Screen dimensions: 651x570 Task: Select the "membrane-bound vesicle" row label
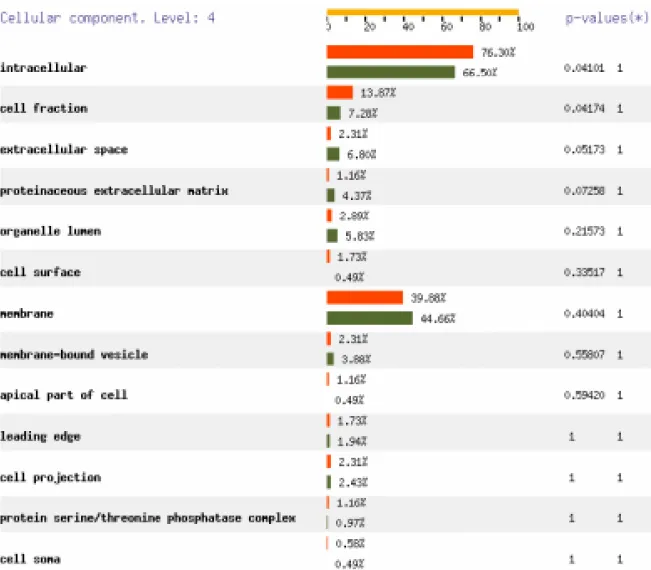(74, 355)
